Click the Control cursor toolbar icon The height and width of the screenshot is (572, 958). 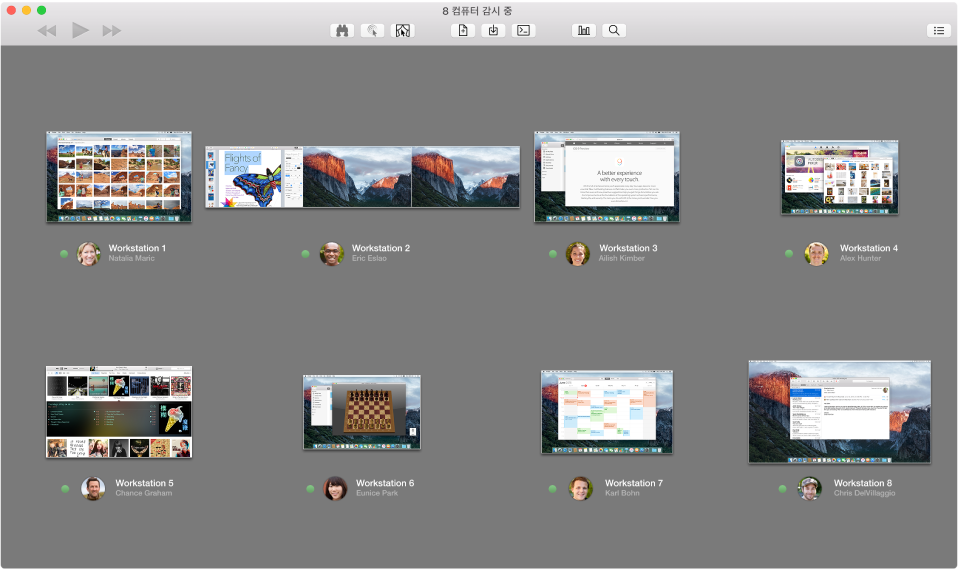point(372,31)
